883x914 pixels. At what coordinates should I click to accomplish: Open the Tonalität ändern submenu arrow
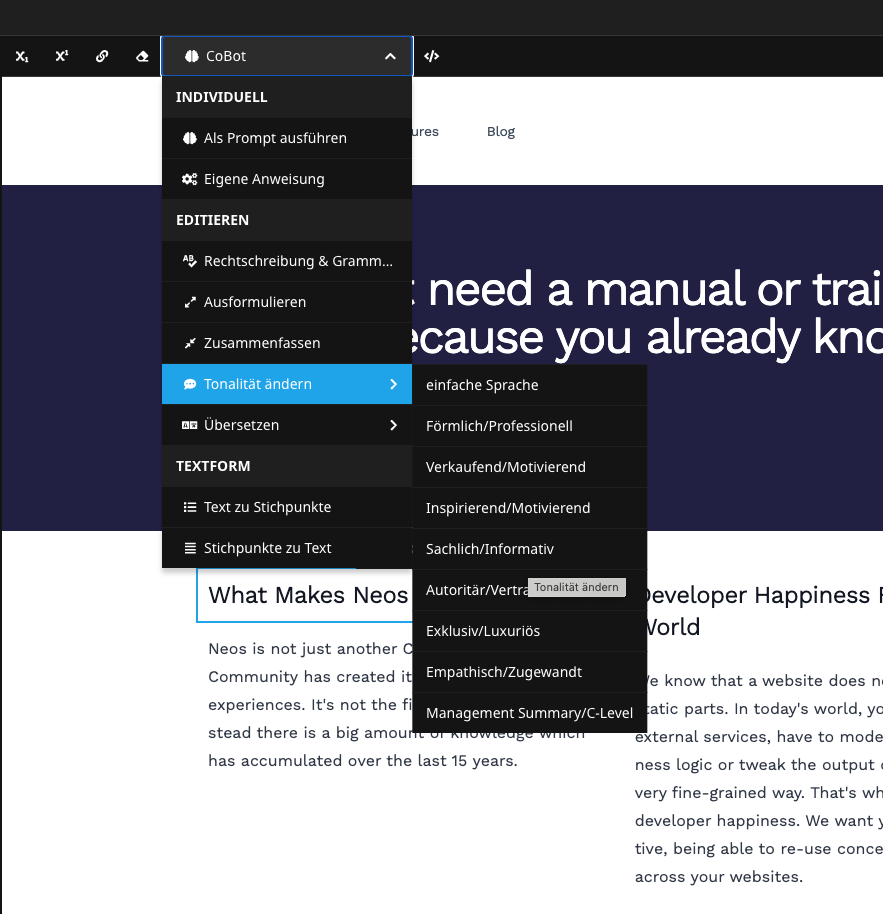(392, 384)
